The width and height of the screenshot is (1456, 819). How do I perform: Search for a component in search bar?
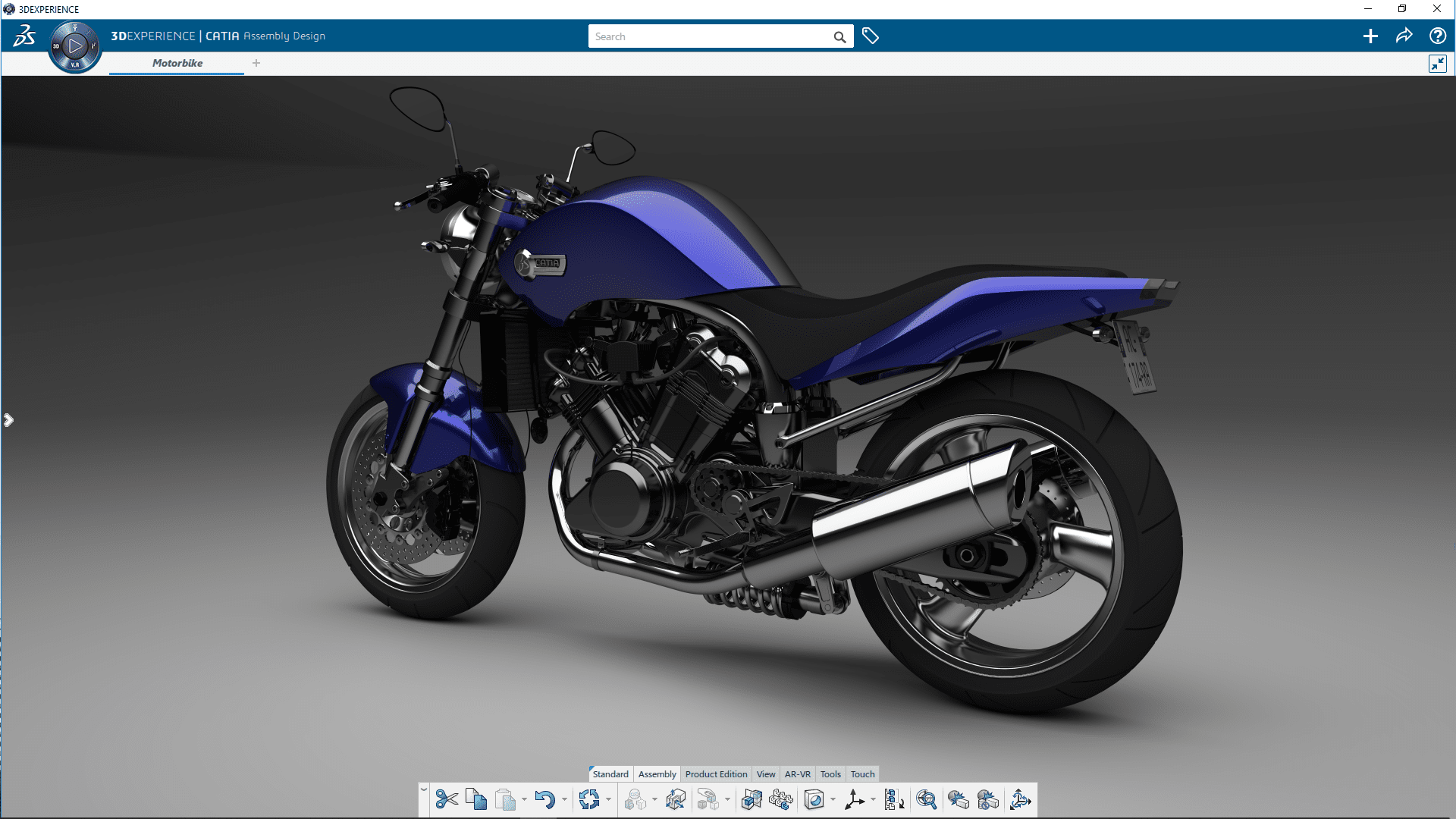[x=714, y=36]
